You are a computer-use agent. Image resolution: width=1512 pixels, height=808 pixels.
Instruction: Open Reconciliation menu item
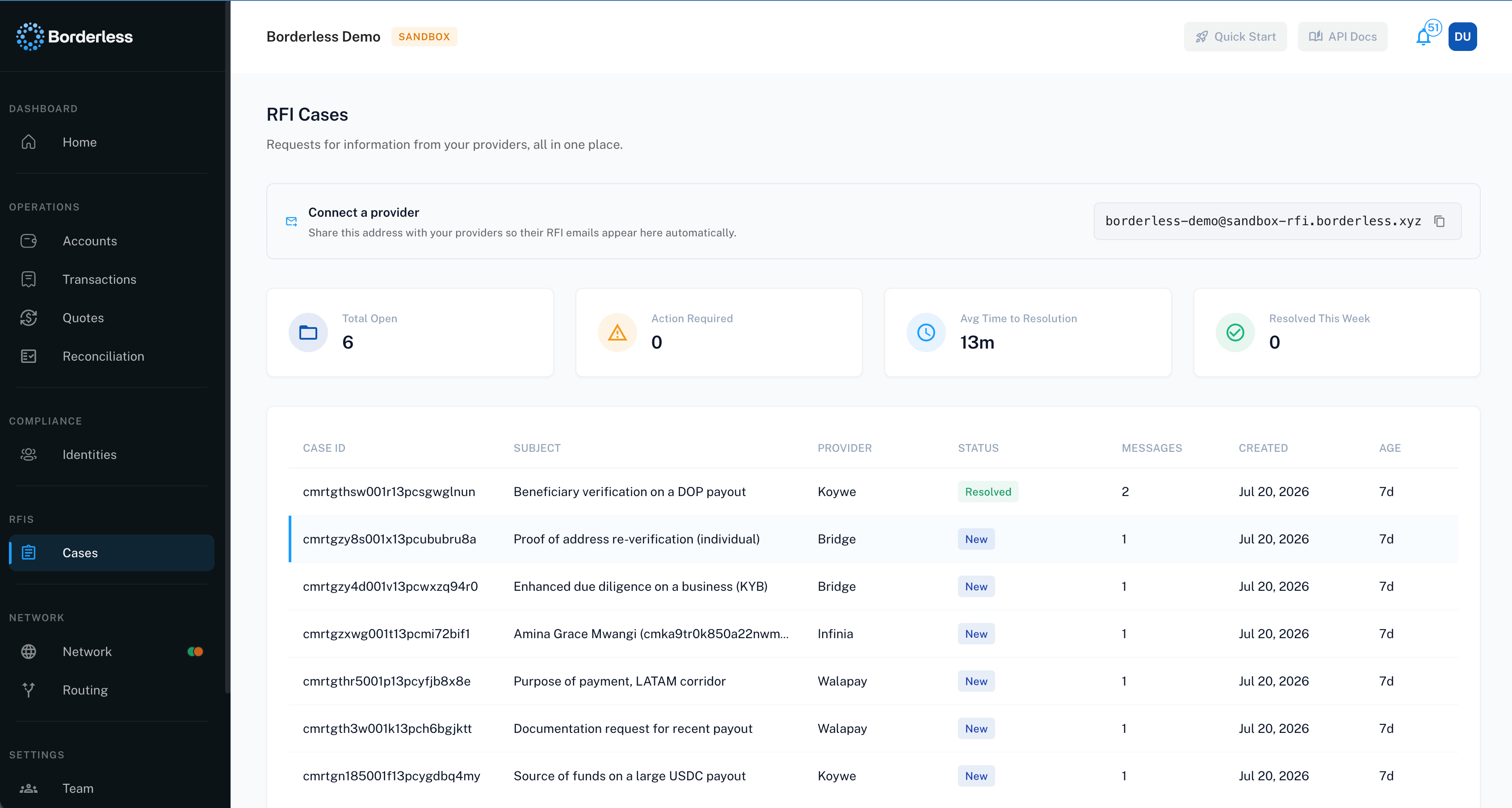112,357
